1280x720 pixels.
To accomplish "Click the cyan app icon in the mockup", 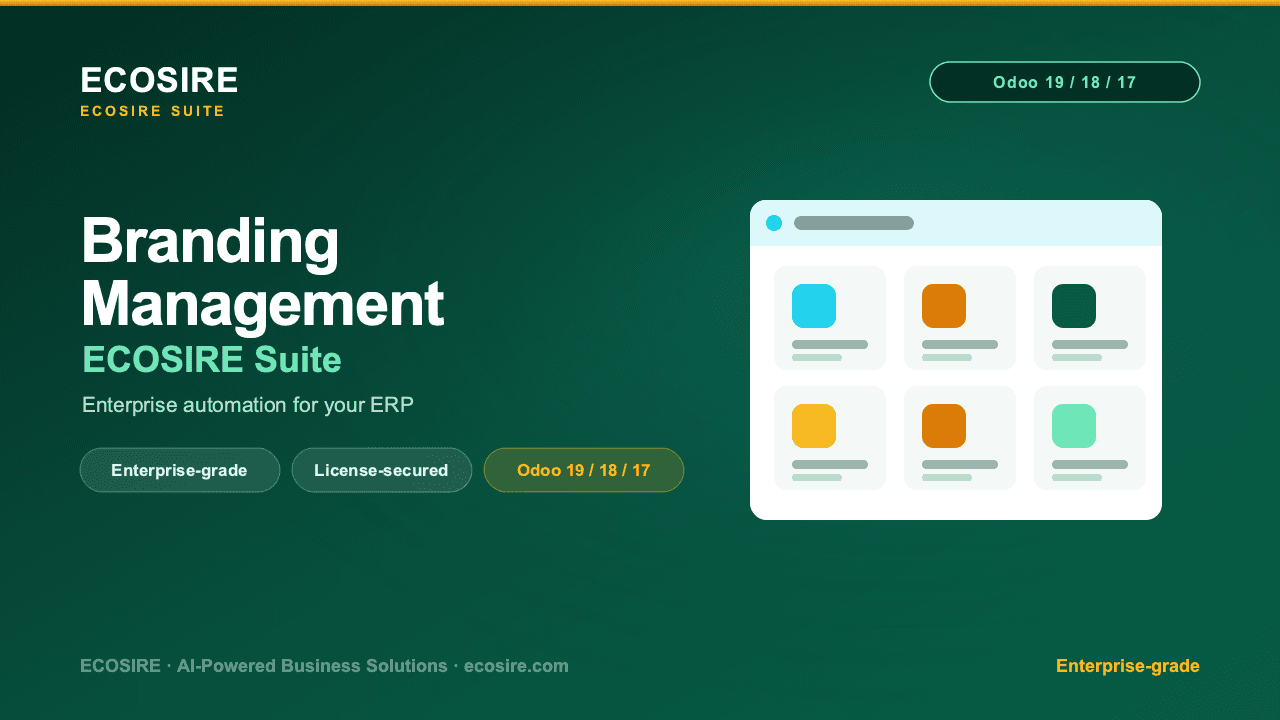I will pyautogui.click(x=814, y=306).
